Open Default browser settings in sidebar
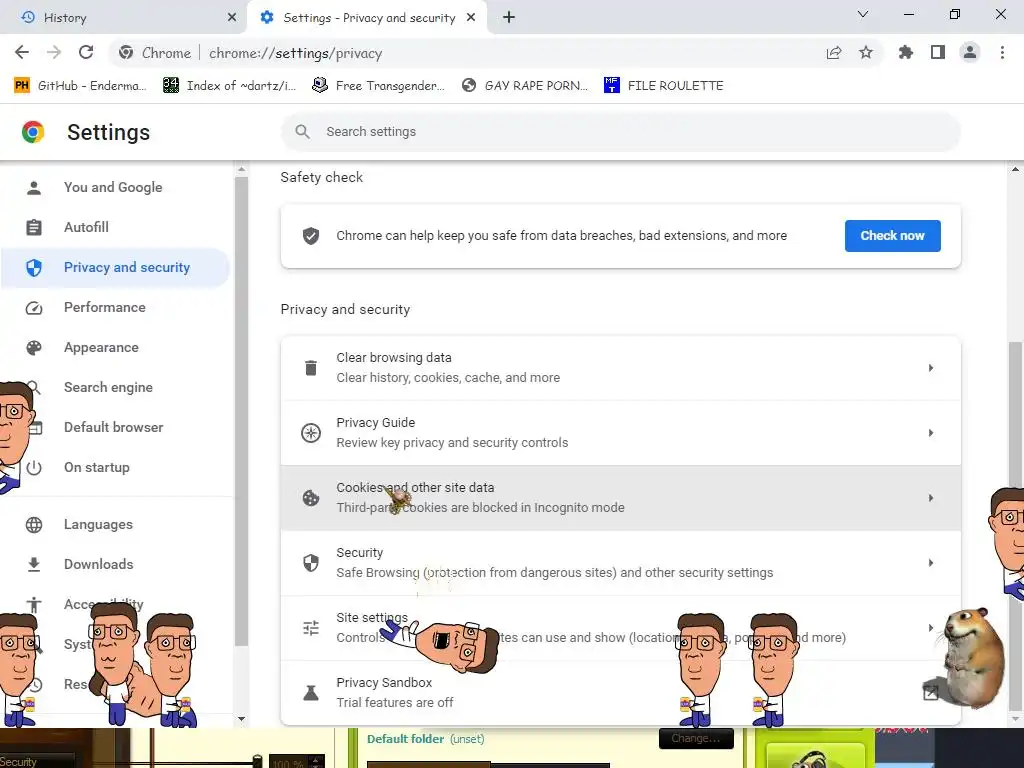 pos(114,428)
